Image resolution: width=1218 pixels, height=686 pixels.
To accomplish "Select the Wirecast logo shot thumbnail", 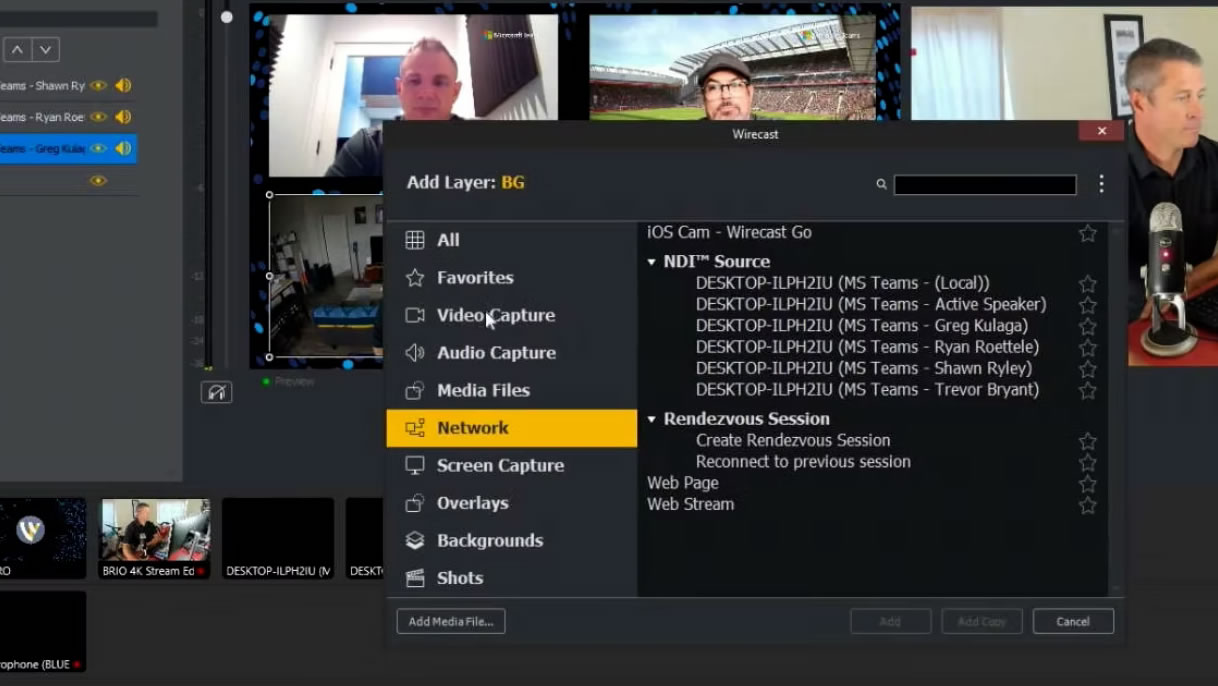I will click(42, 539).
